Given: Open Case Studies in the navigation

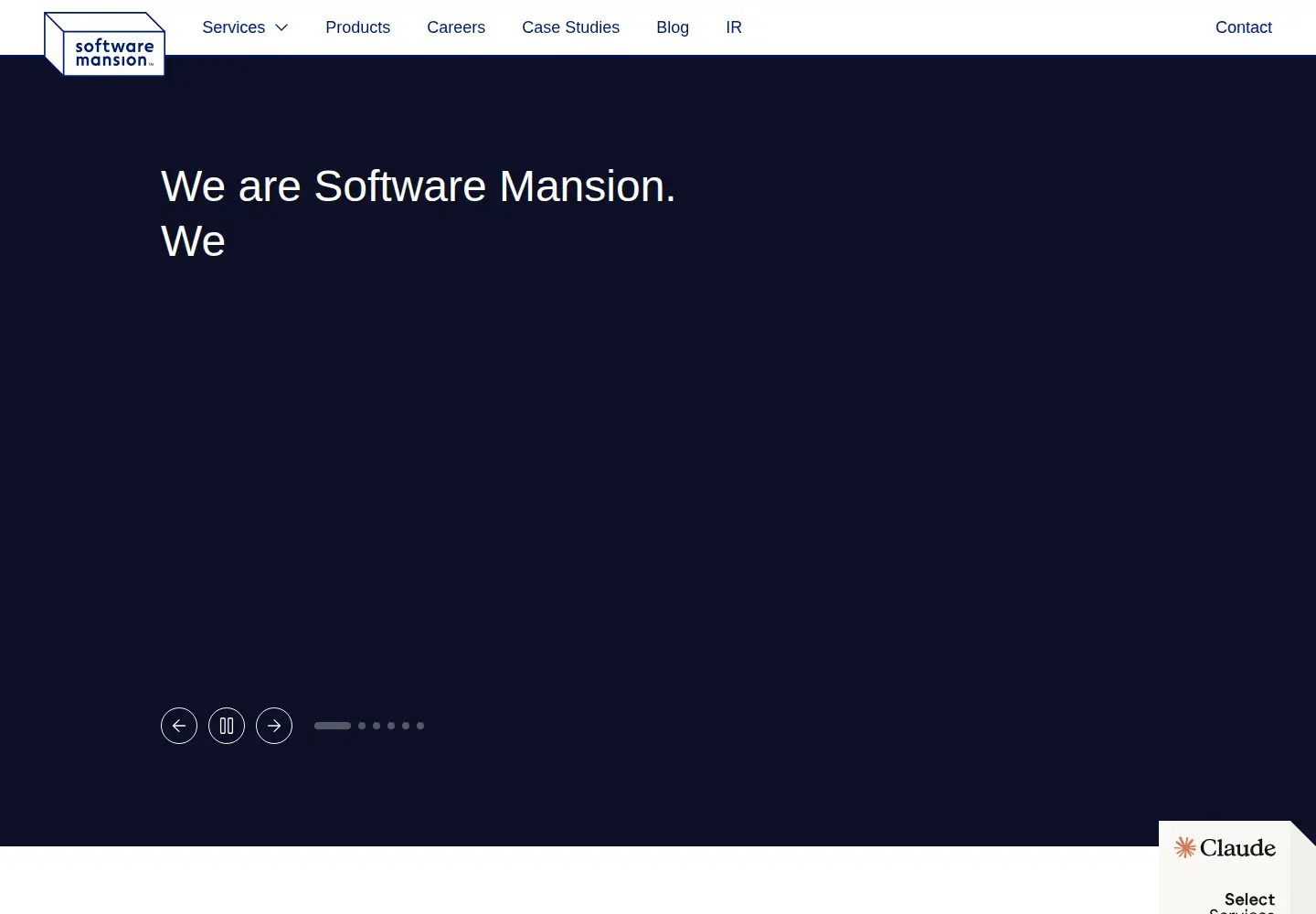Looking at the screenshot, I should pyautogui.click(x=570, y=27).
